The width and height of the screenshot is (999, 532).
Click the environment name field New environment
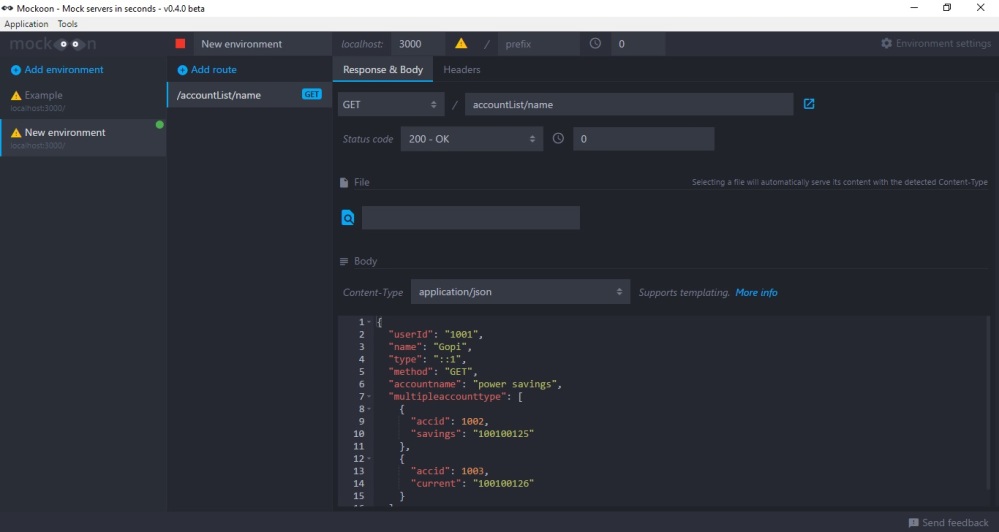tap(262, 44)
